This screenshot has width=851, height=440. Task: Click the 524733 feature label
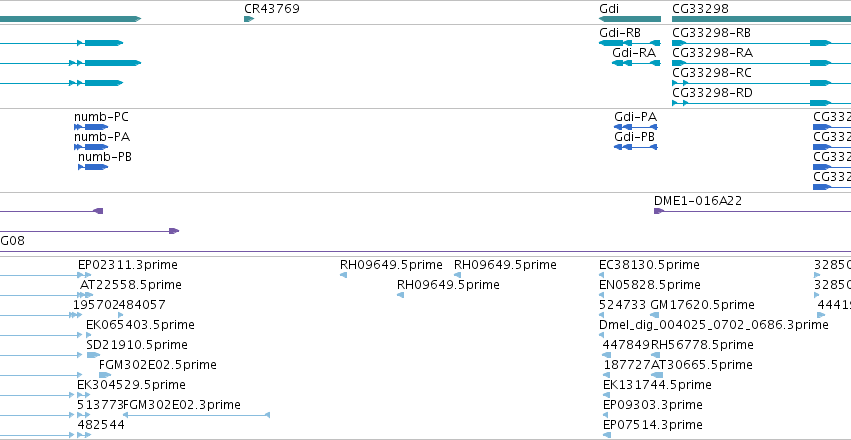(623, 304)
